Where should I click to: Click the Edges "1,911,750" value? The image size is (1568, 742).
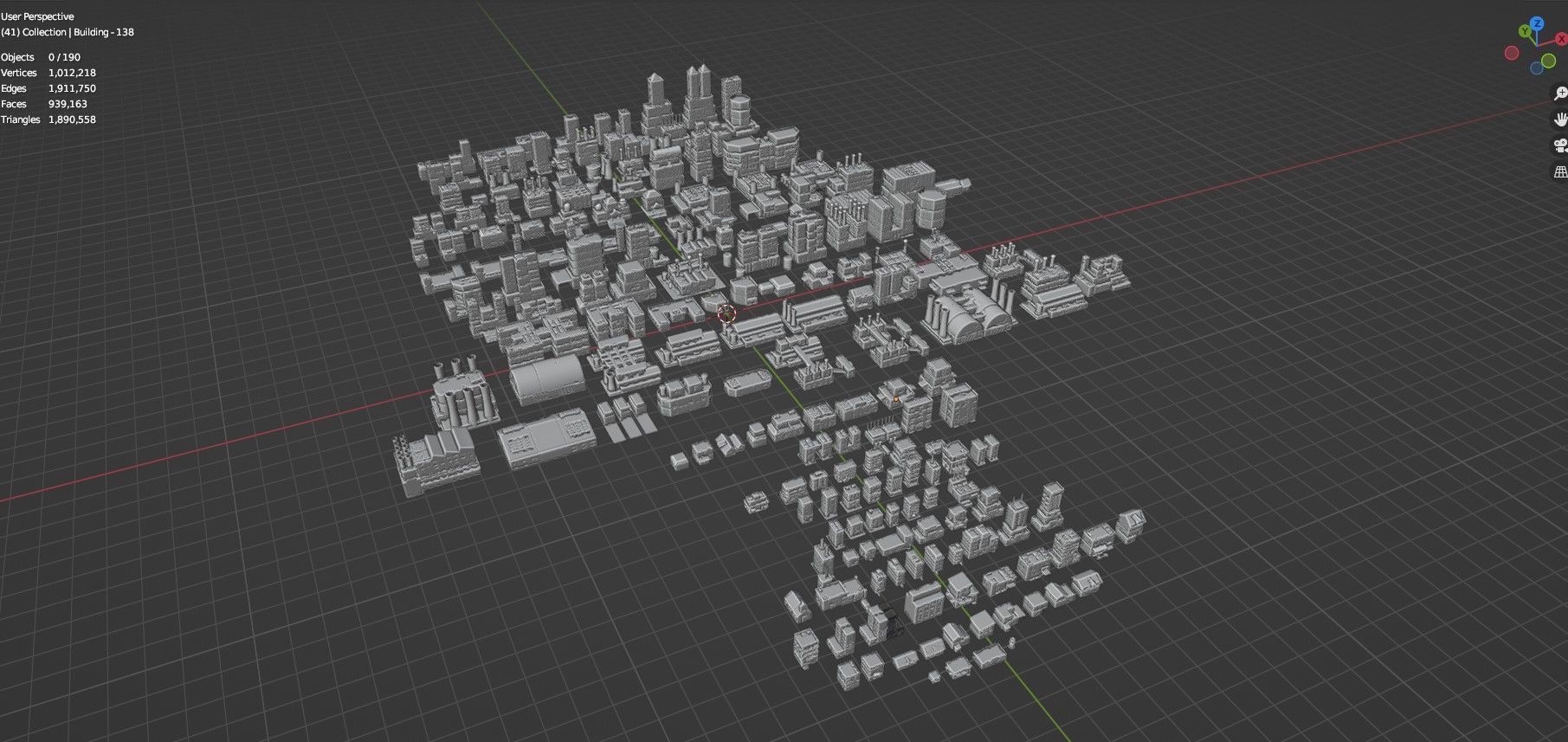[x=72, y=88]
